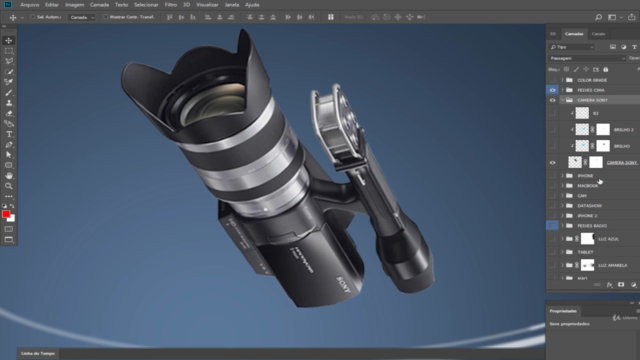Reset default foreground and background colors

[x=4, y=206]
